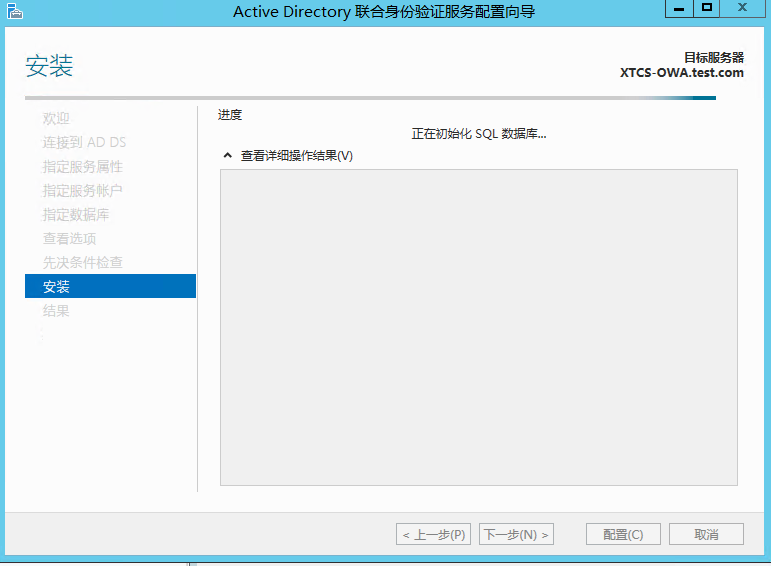Image resolution: width=771 pixels, height=566 pixels.
Task: Click inside the detailed results box
Action: (x=479, y=328)
